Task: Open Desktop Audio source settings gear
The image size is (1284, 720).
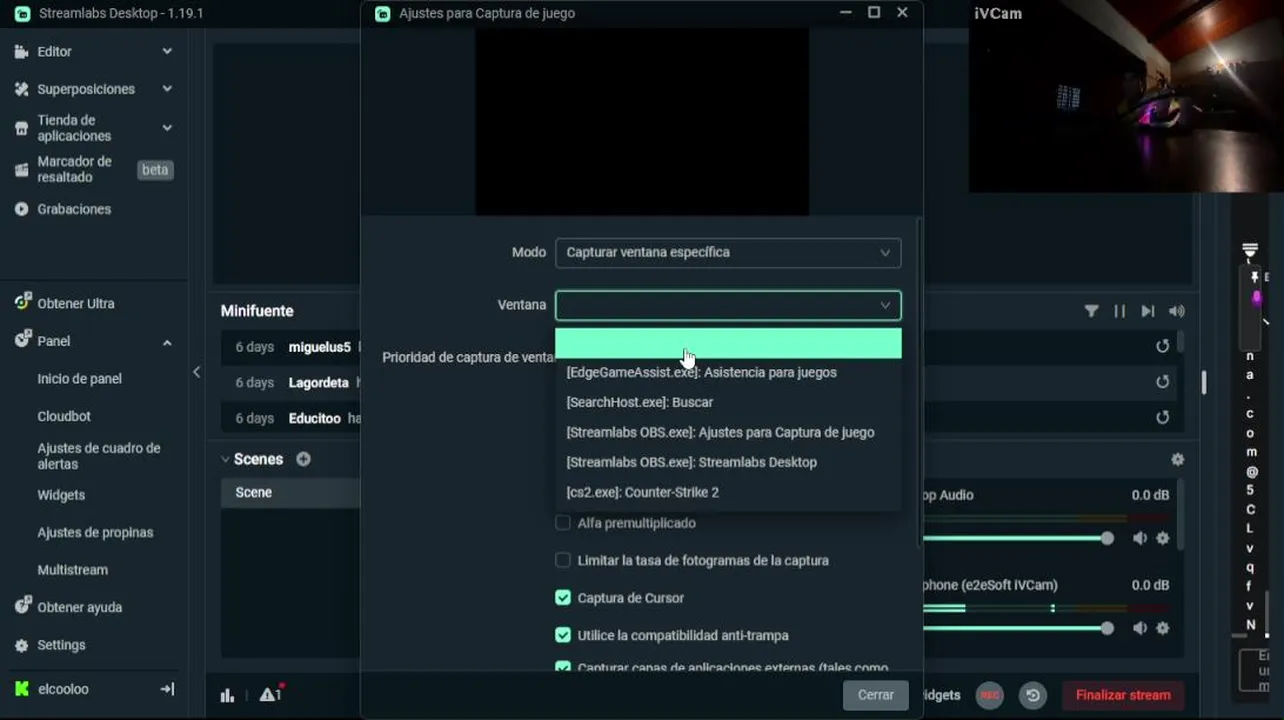Action: click(x=1162, y=538)
